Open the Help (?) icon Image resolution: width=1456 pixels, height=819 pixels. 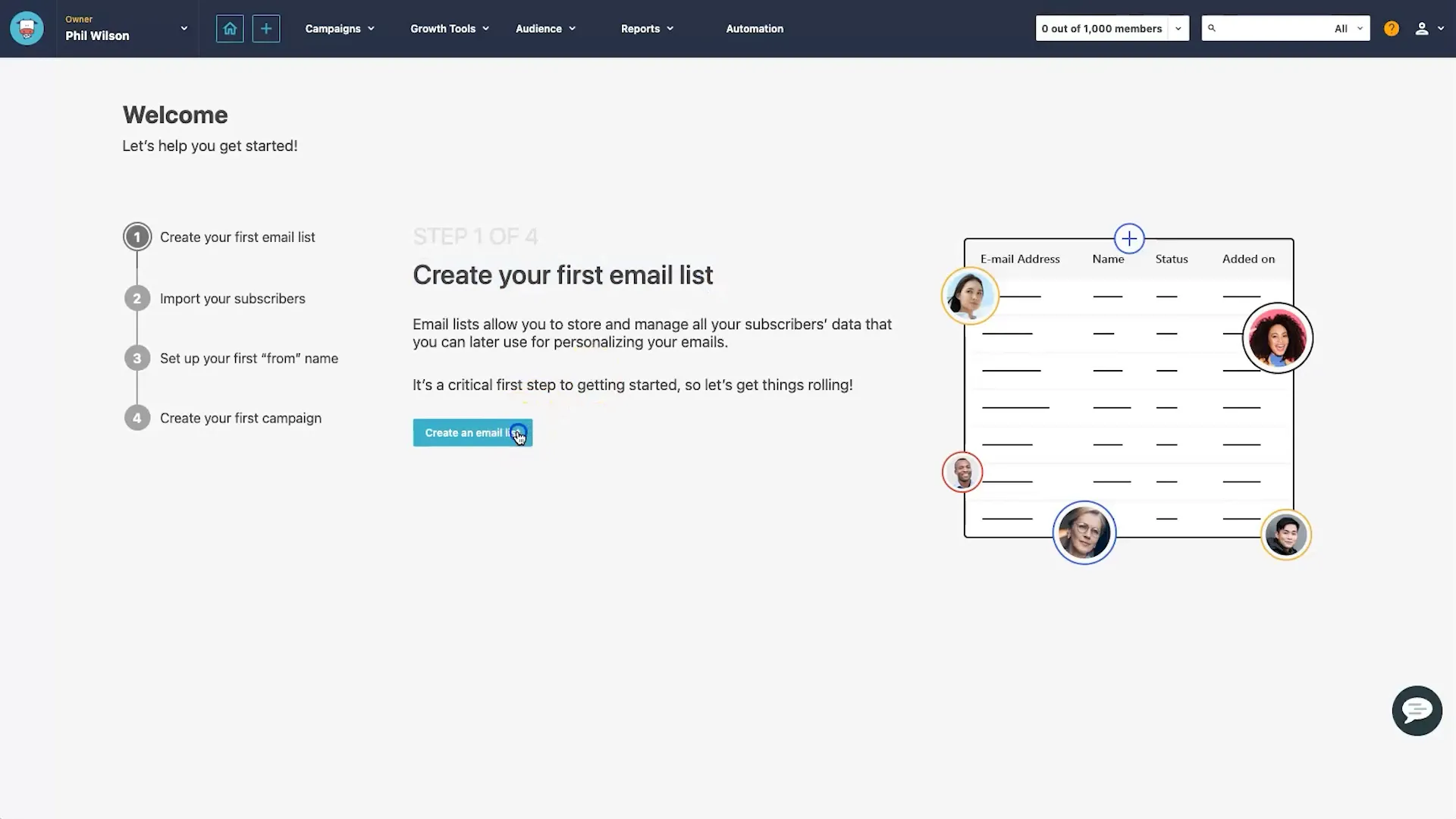click(1391, 28)
